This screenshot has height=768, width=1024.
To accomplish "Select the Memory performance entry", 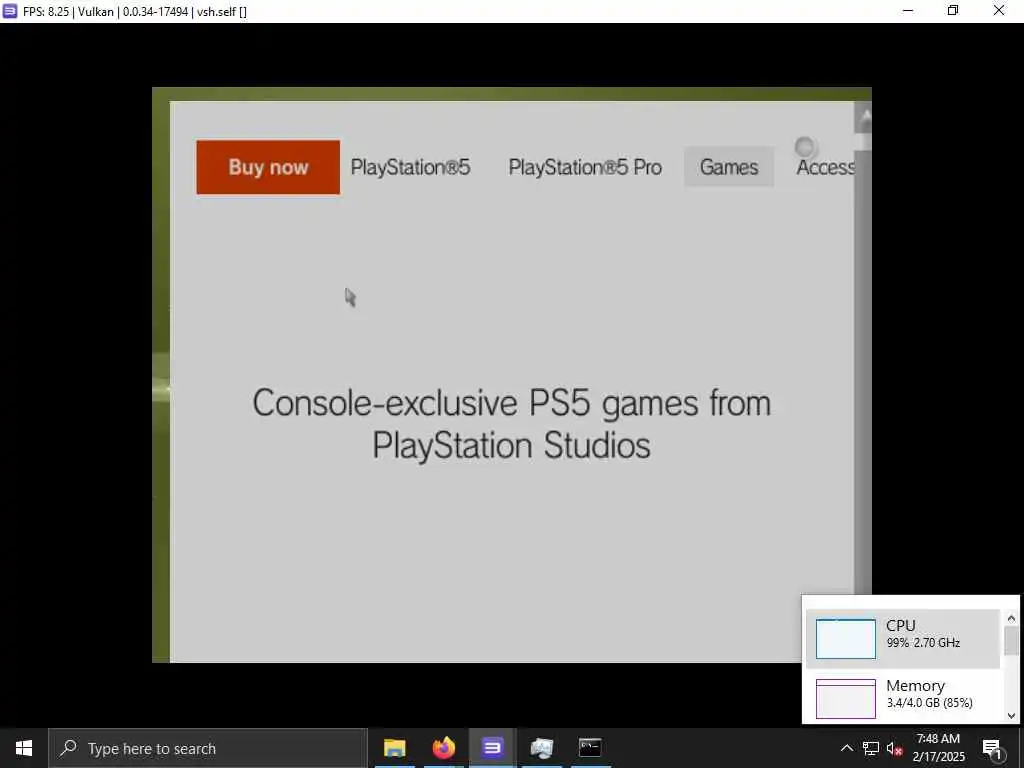I will coord(903,697).
